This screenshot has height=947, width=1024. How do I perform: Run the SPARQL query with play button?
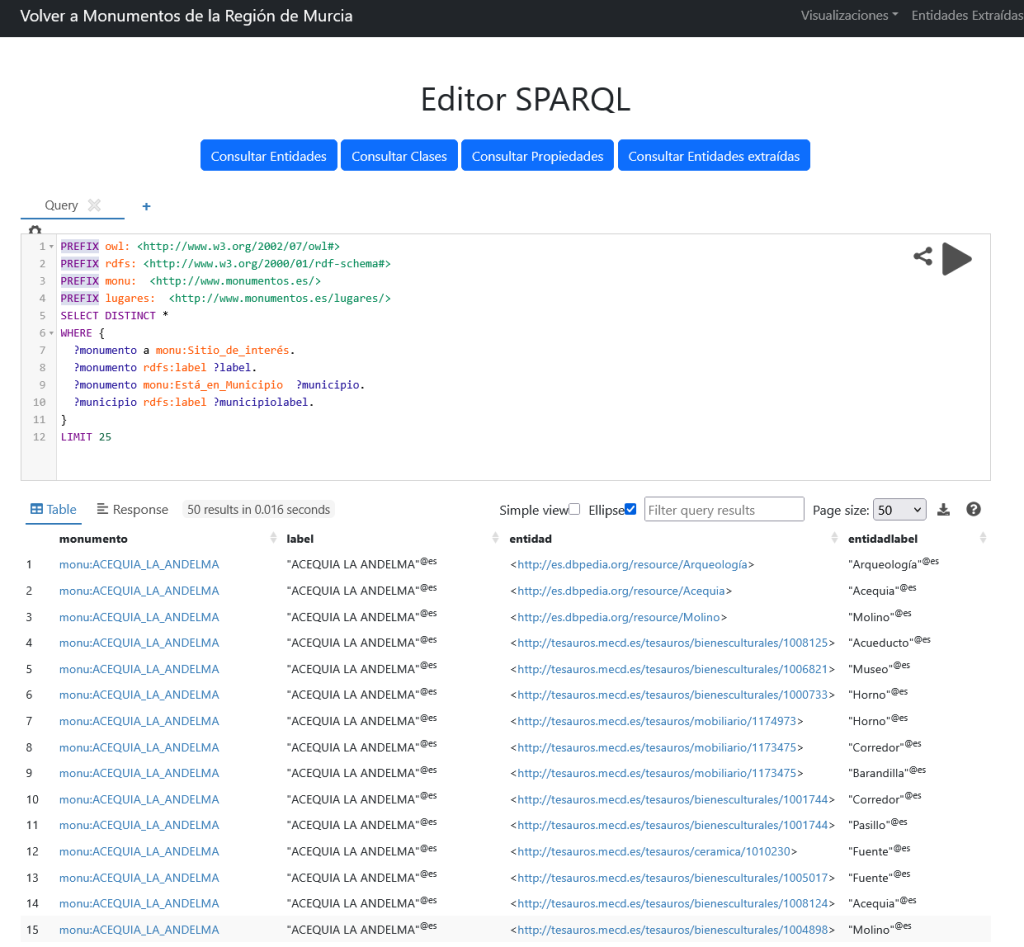pyautogui.click(x=956, y=258)
